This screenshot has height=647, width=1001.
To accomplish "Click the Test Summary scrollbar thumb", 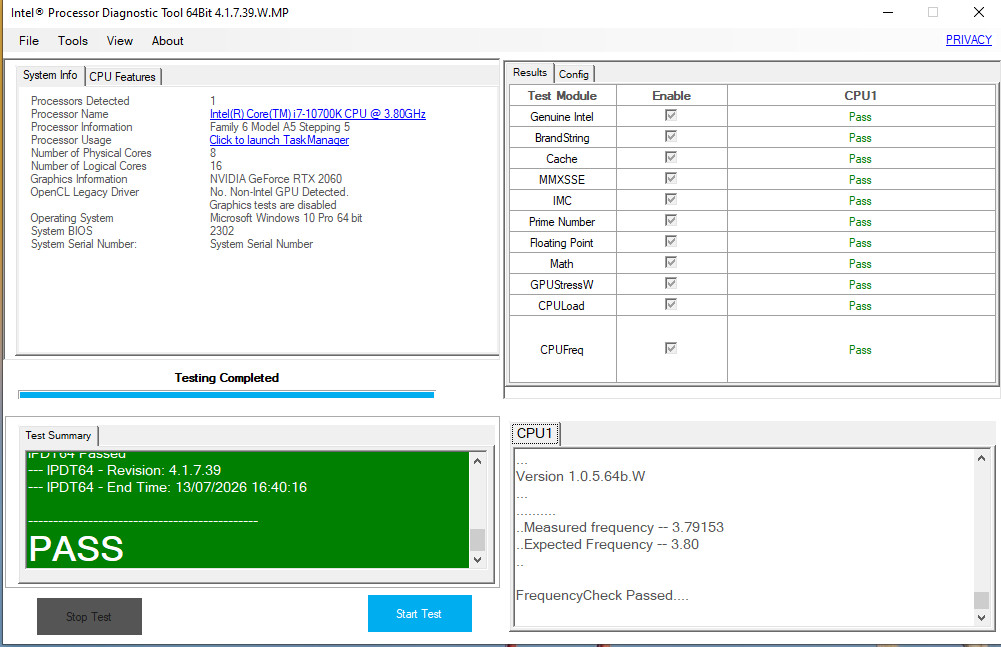I will point(478,540).
